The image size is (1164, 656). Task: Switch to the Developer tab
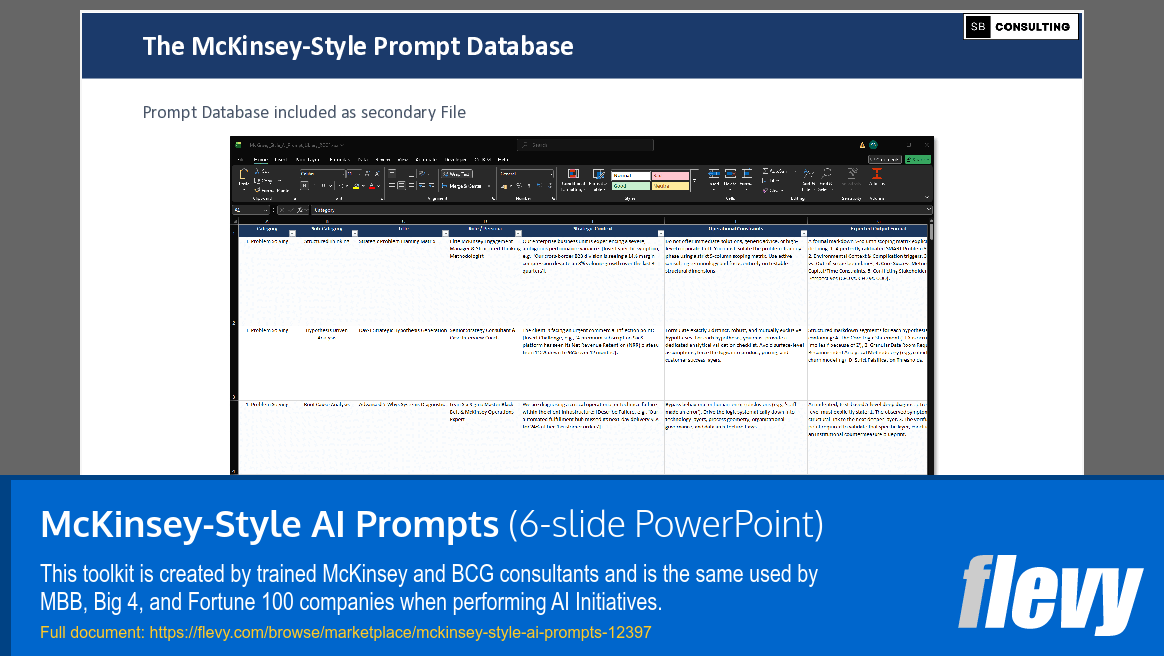[455, 160]
